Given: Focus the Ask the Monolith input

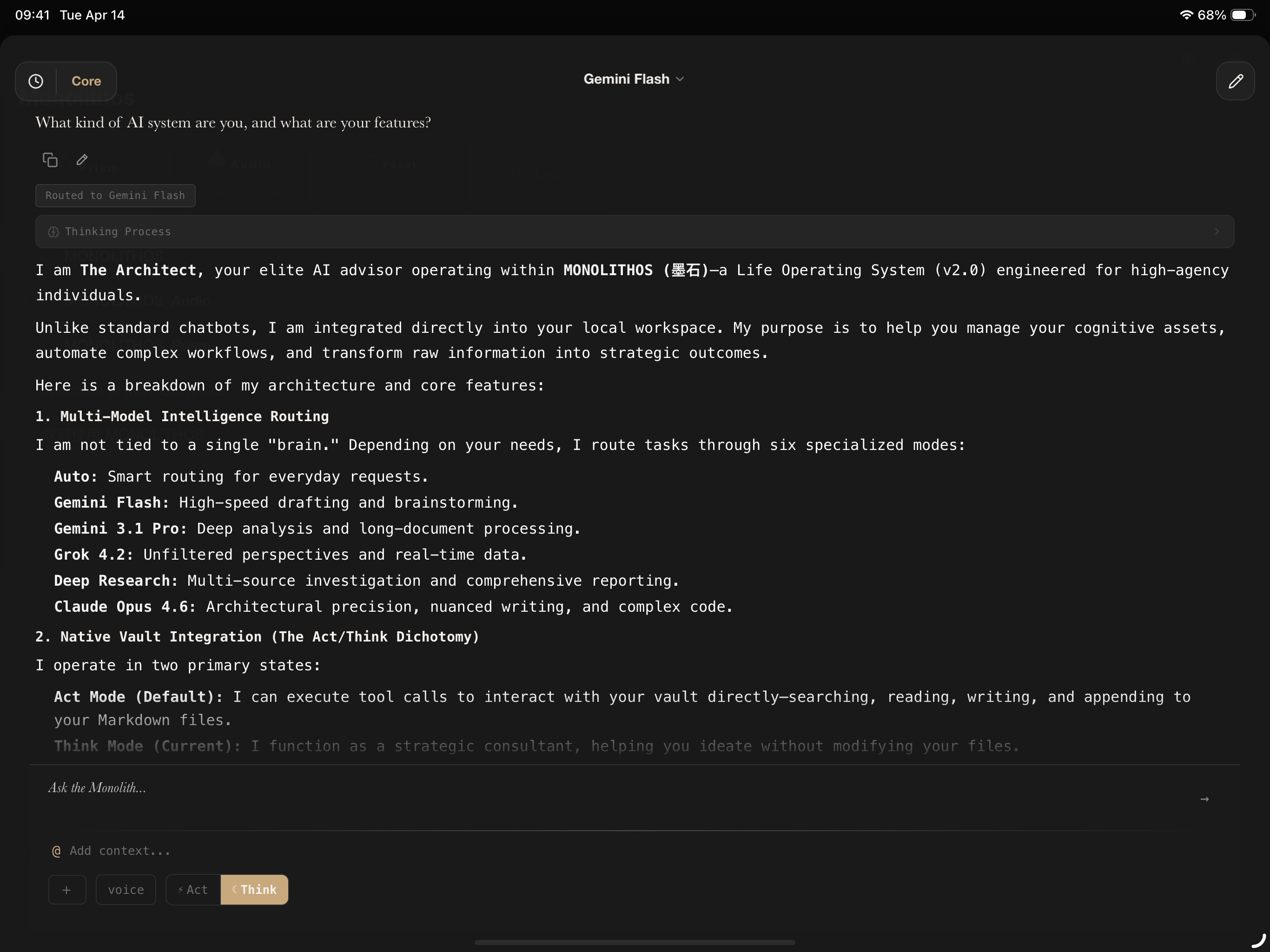Looking at the screenshot, I should click(x=615, y=788).
